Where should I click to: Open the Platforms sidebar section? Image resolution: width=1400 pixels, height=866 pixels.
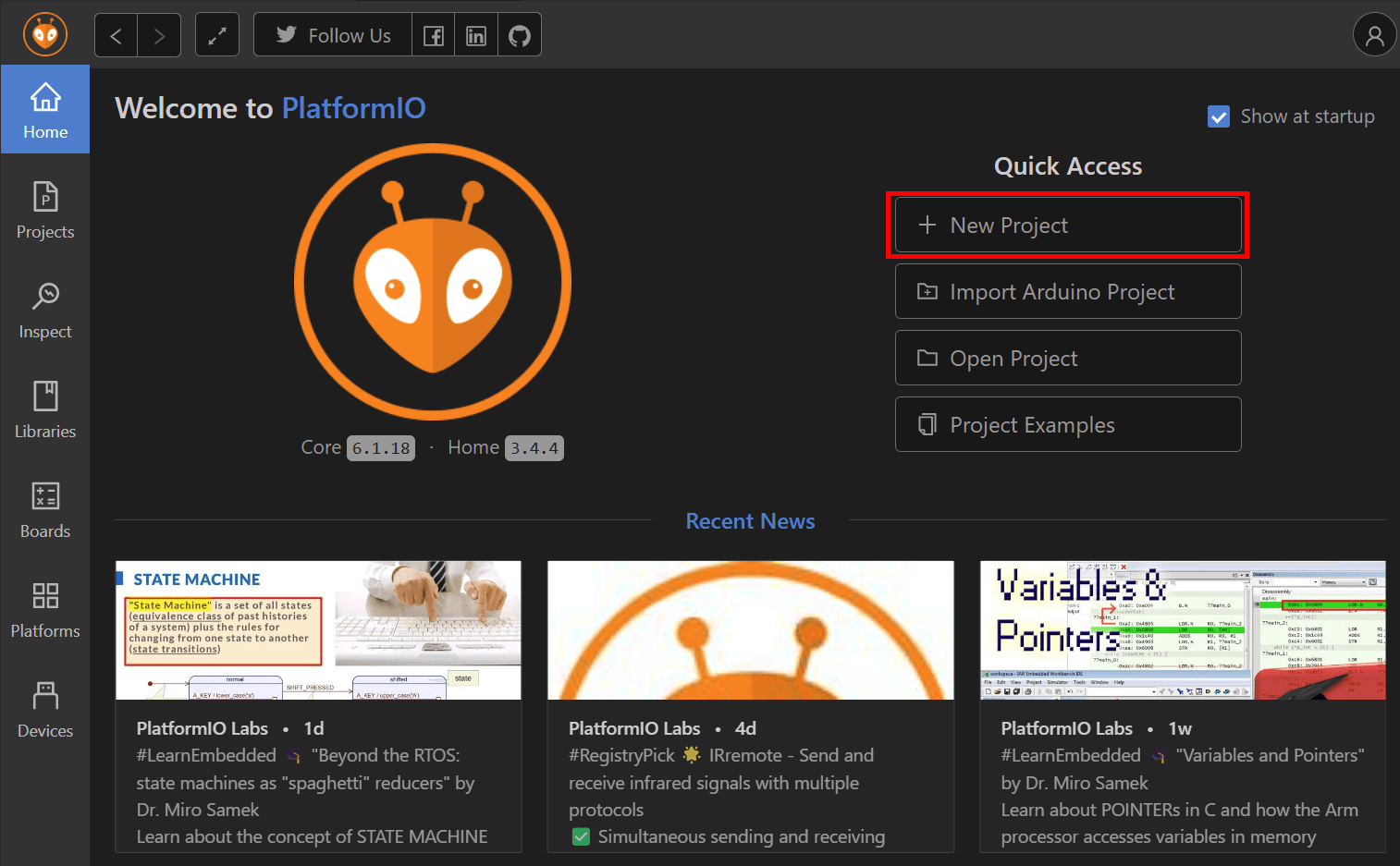pyautogui.click(x=45, y=610)
